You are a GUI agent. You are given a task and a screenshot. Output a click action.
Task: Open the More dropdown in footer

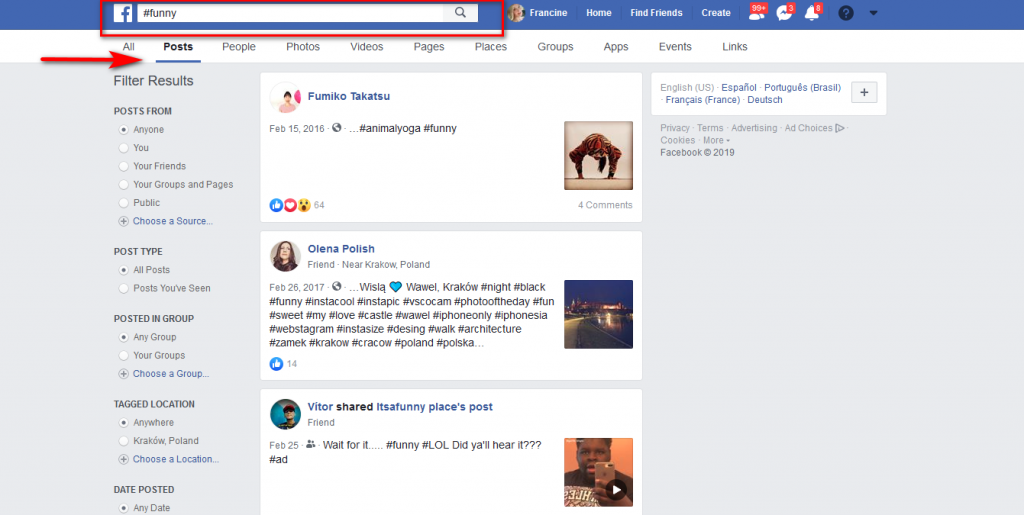(x=716, y=140)
